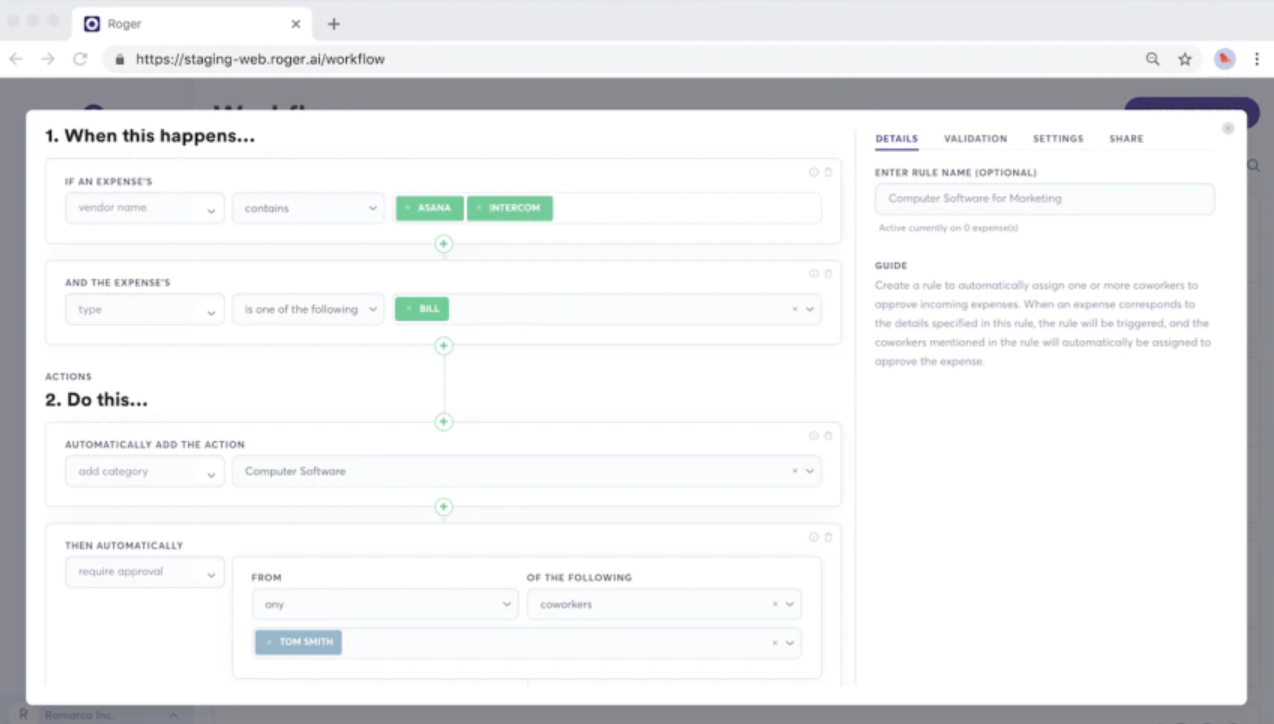The height and width of the screenshot is (724, 1274).
Task: Switch to the Validation tab
Action: [976, 139]
